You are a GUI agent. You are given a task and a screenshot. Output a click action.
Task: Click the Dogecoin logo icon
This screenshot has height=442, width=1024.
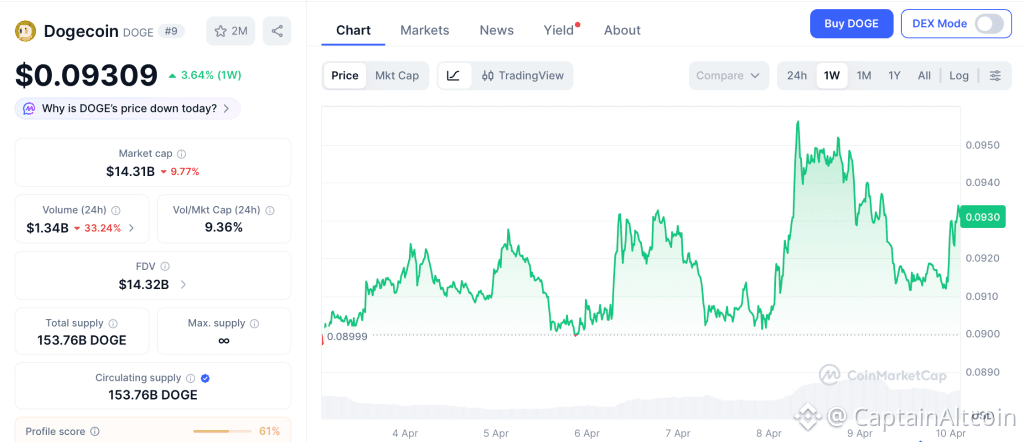[25, 31]
